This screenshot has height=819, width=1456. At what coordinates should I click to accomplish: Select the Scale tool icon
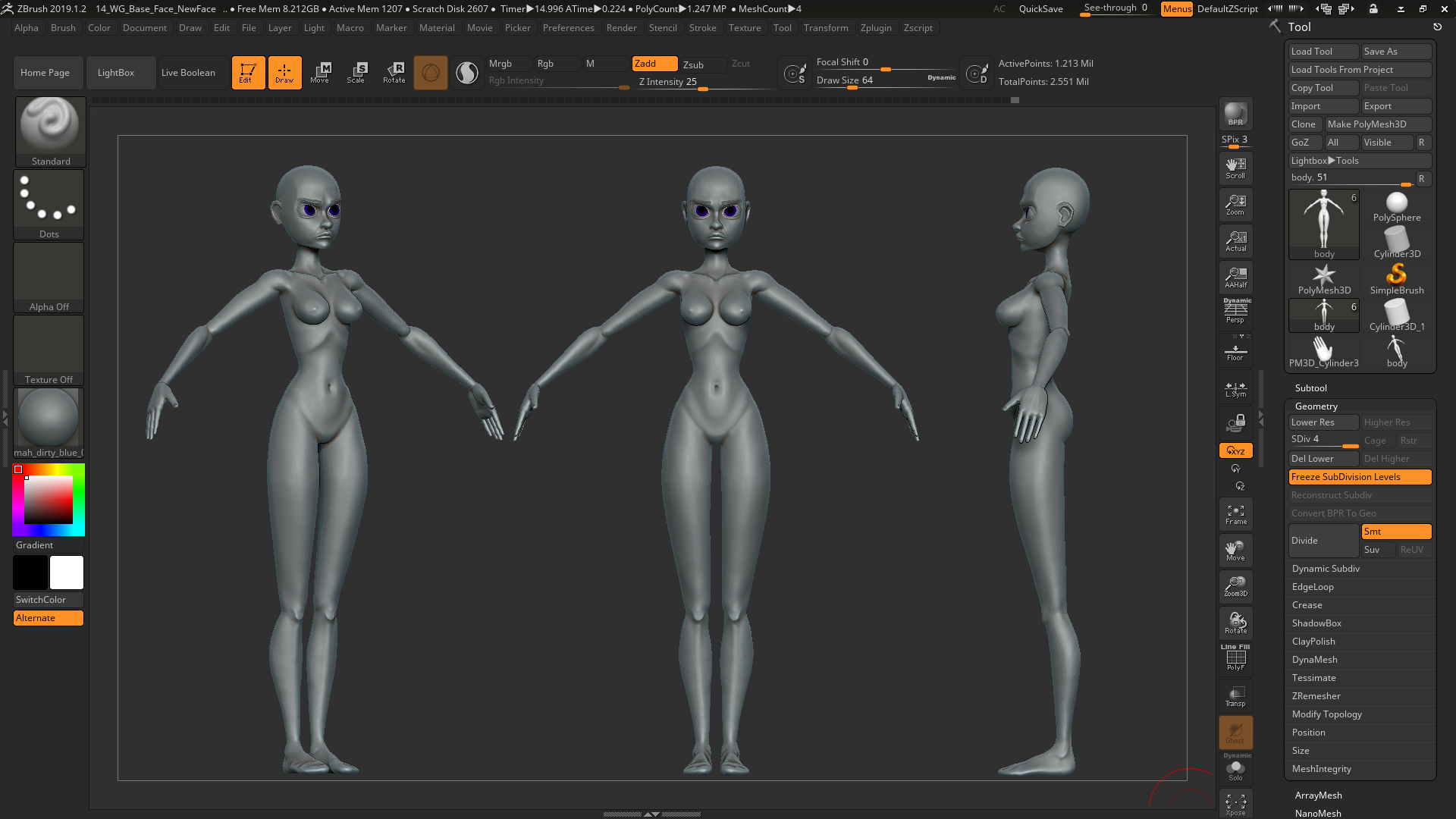(x=357, y=72)
